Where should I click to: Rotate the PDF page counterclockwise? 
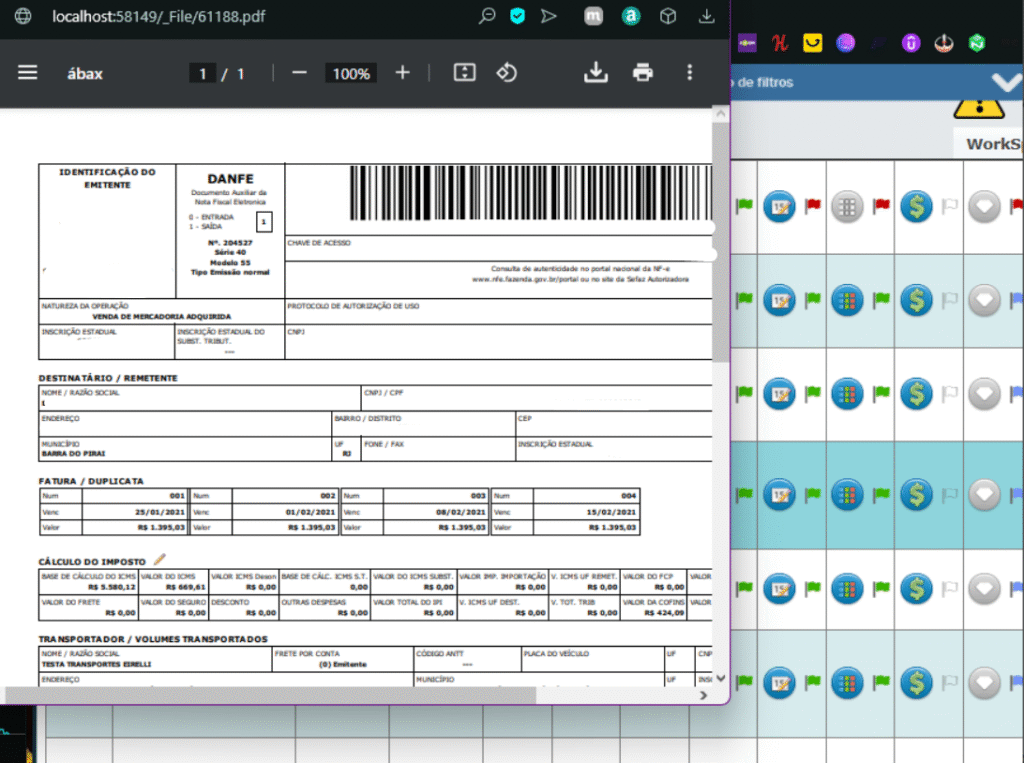coord(507,73)
